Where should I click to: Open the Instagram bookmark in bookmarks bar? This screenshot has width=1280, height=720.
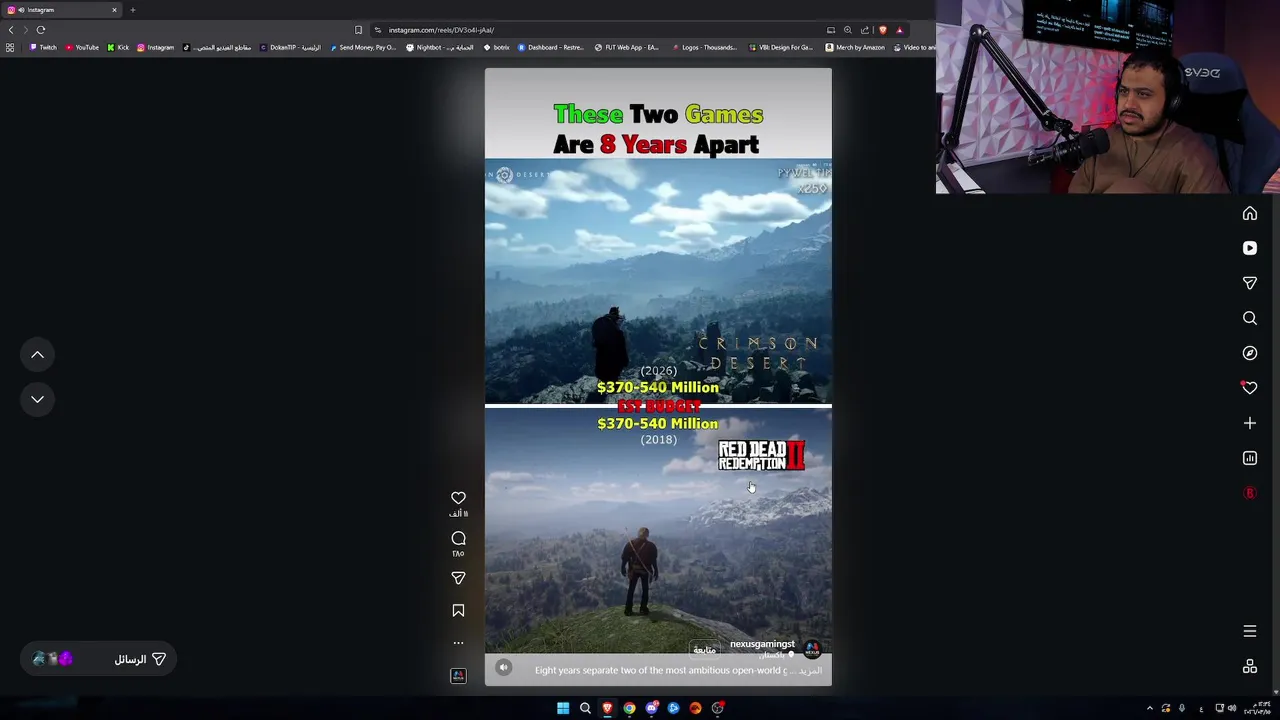pyautogui.click(x=155, y=47)
